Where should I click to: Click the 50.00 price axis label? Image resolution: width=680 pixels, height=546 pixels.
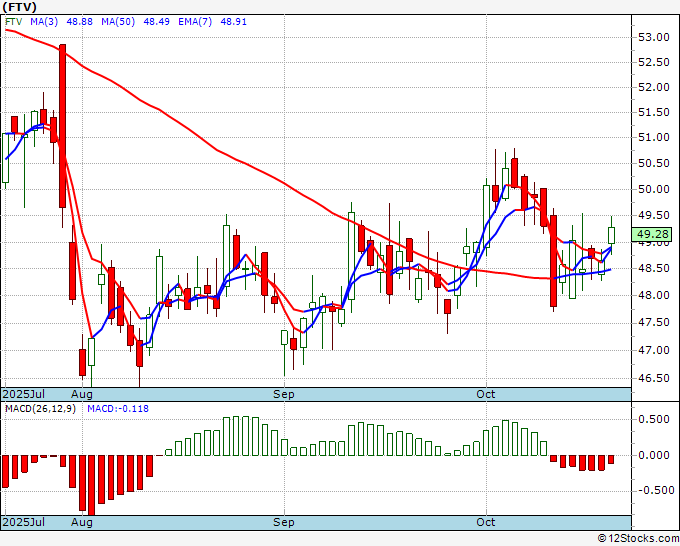(x=654, y=189)
